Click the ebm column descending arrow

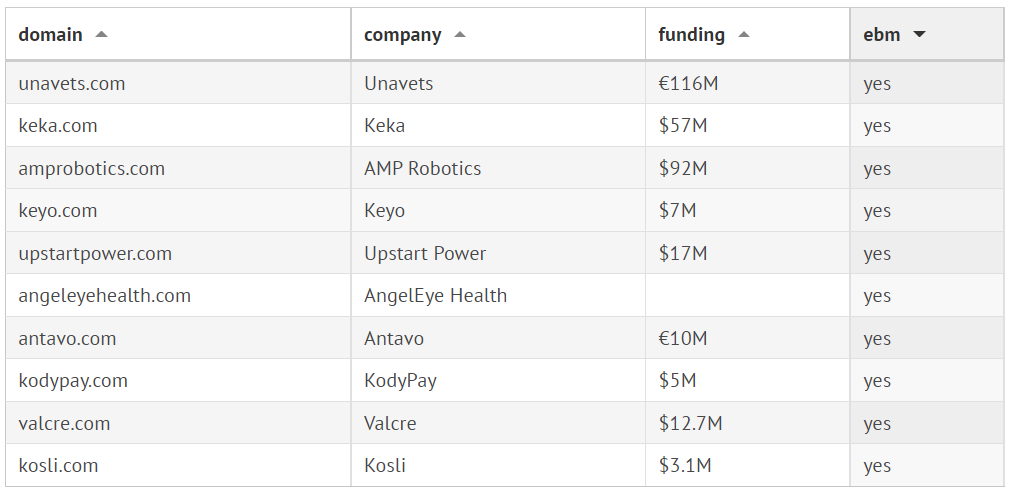[919, 35]
